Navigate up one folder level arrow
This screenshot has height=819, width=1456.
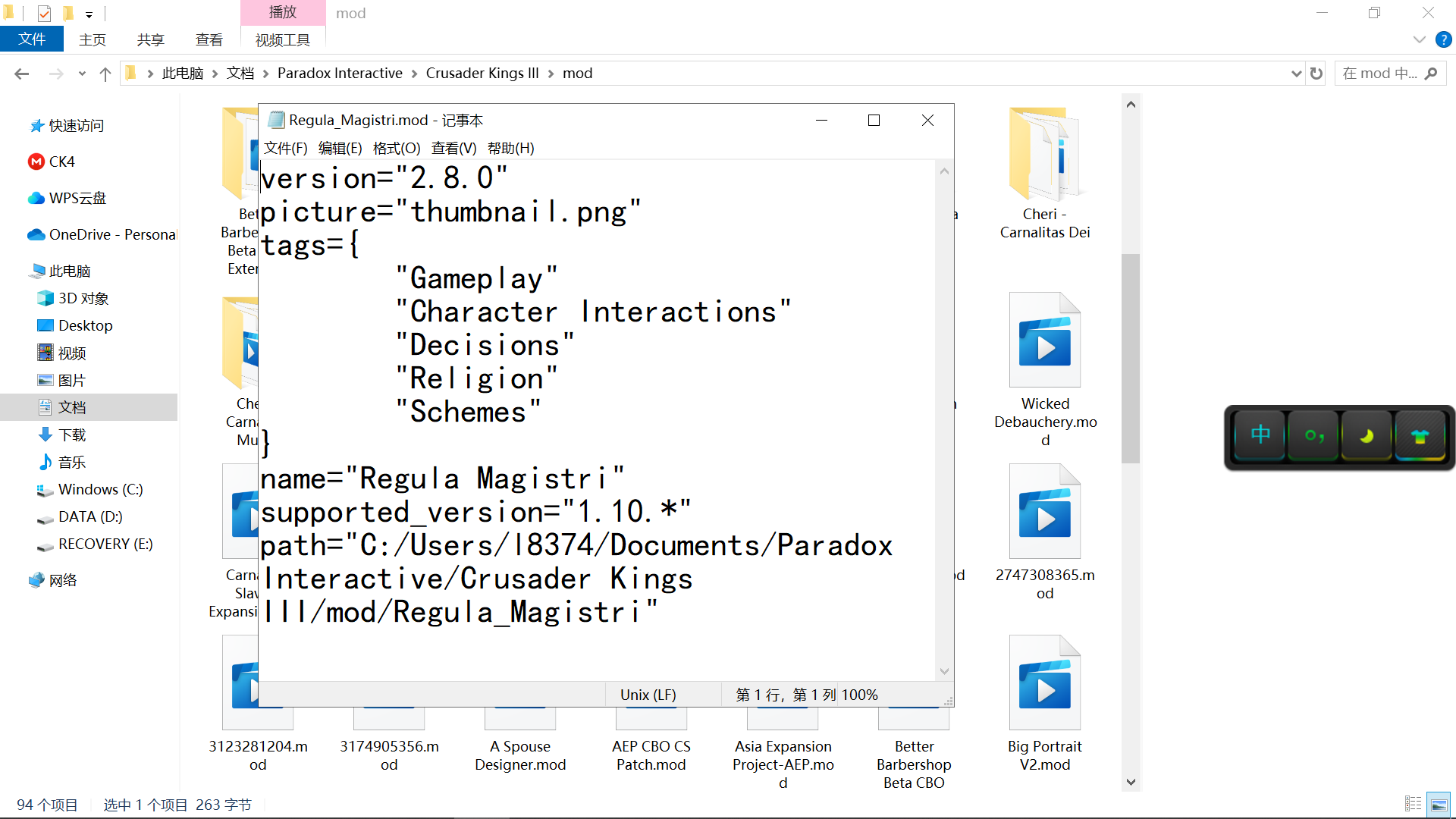click(105, 74)
